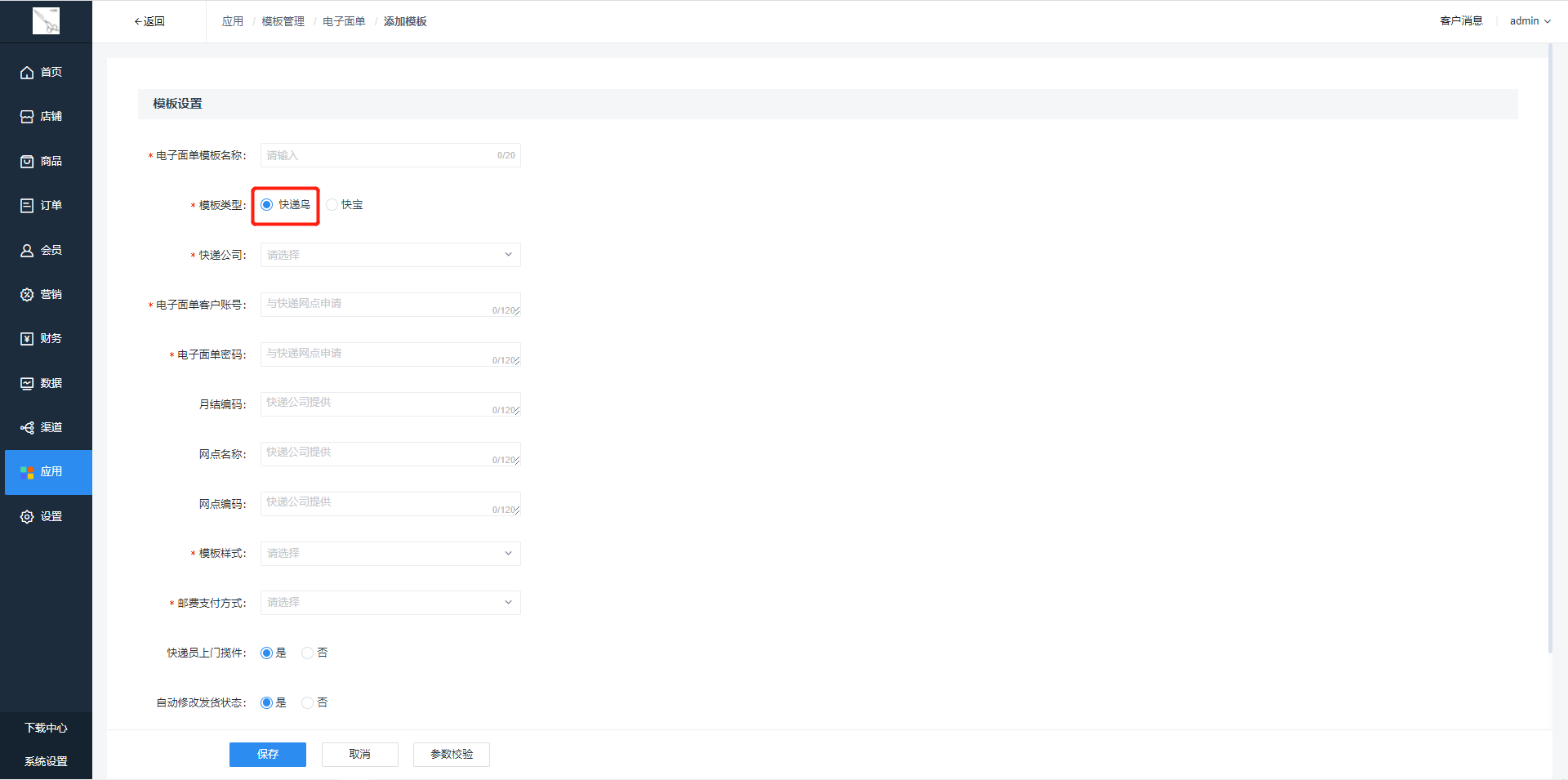The height and width of the screenshot is (780, 1568).
Task: Open the store (店铺) icon in sidebar
Action: point(27,117)
